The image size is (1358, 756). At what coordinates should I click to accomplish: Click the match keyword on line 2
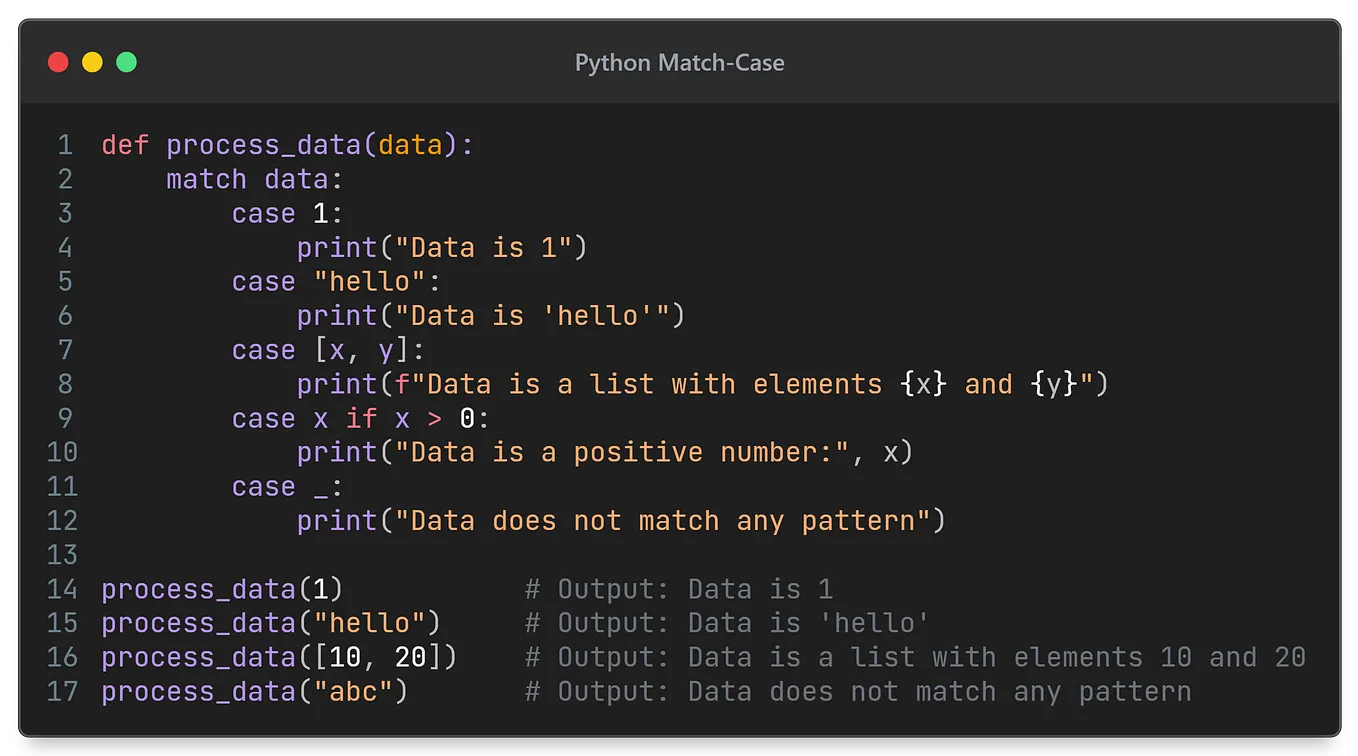pos(205,179)
